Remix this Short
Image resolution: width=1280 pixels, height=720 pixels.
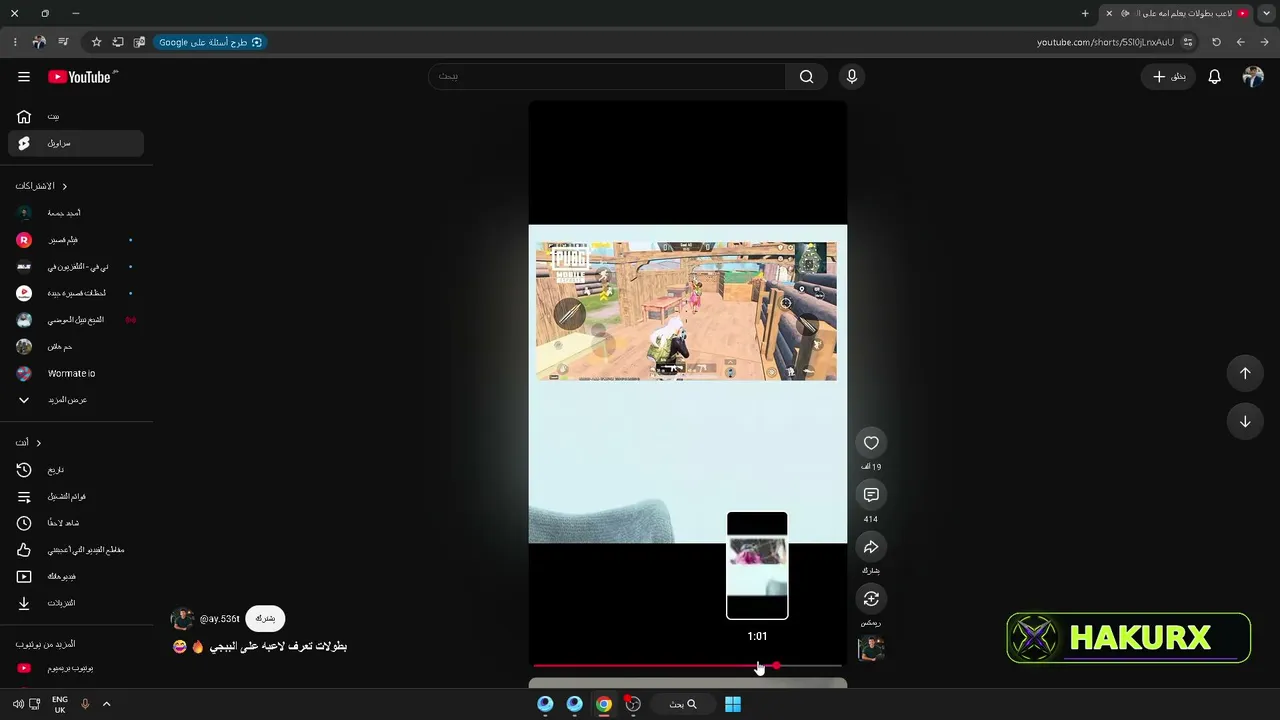pyautogui.click(x=871, y=599)
